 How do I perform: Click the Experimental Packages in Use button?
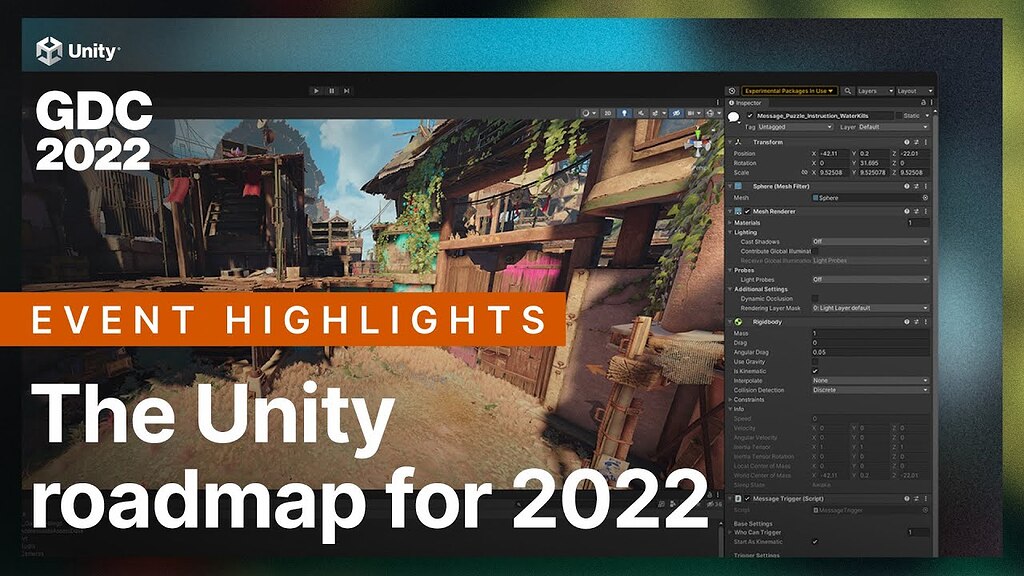[x=790, y=90]
